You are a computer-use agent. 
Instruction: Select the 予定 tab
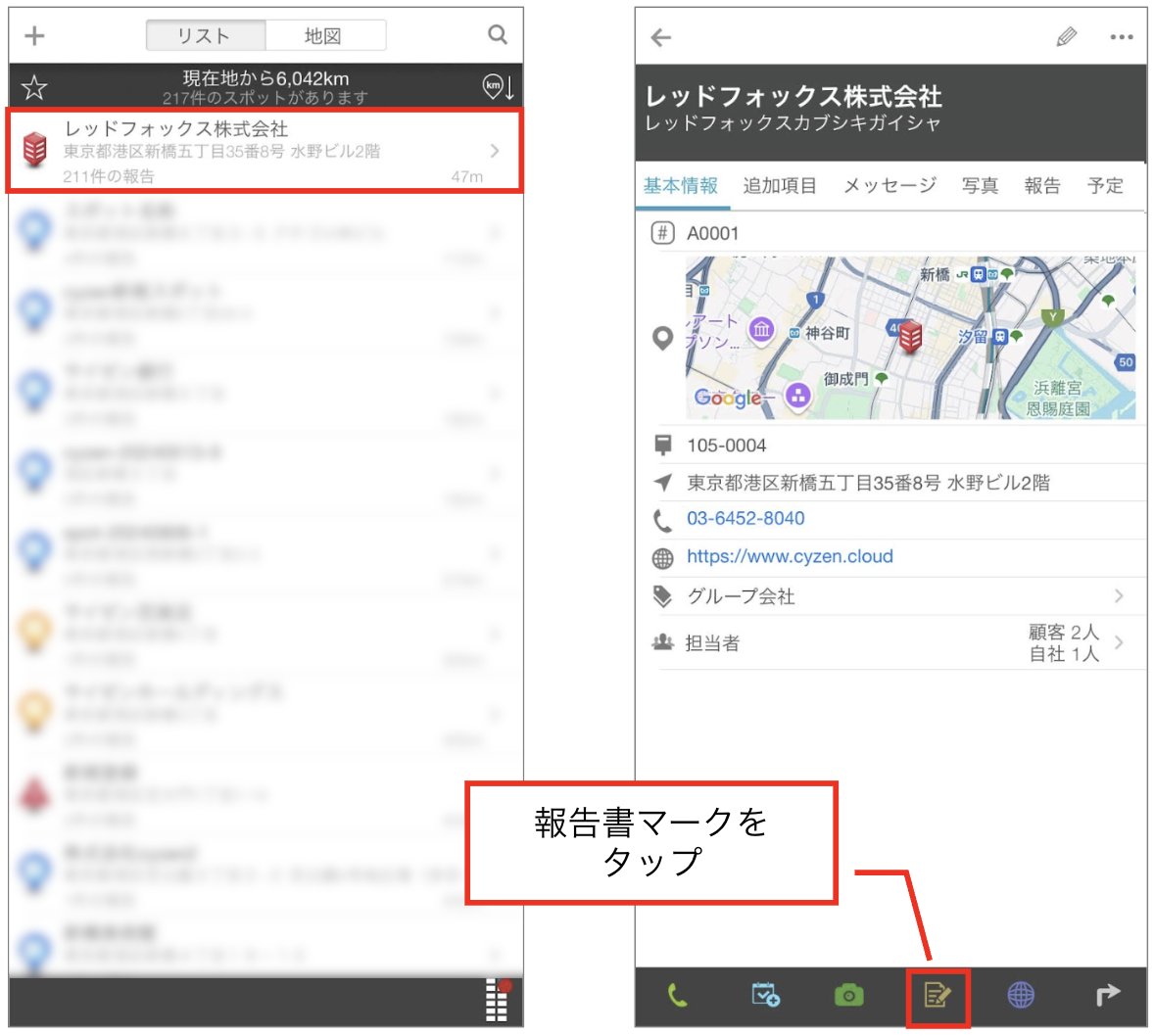[x=1105, y=185]
